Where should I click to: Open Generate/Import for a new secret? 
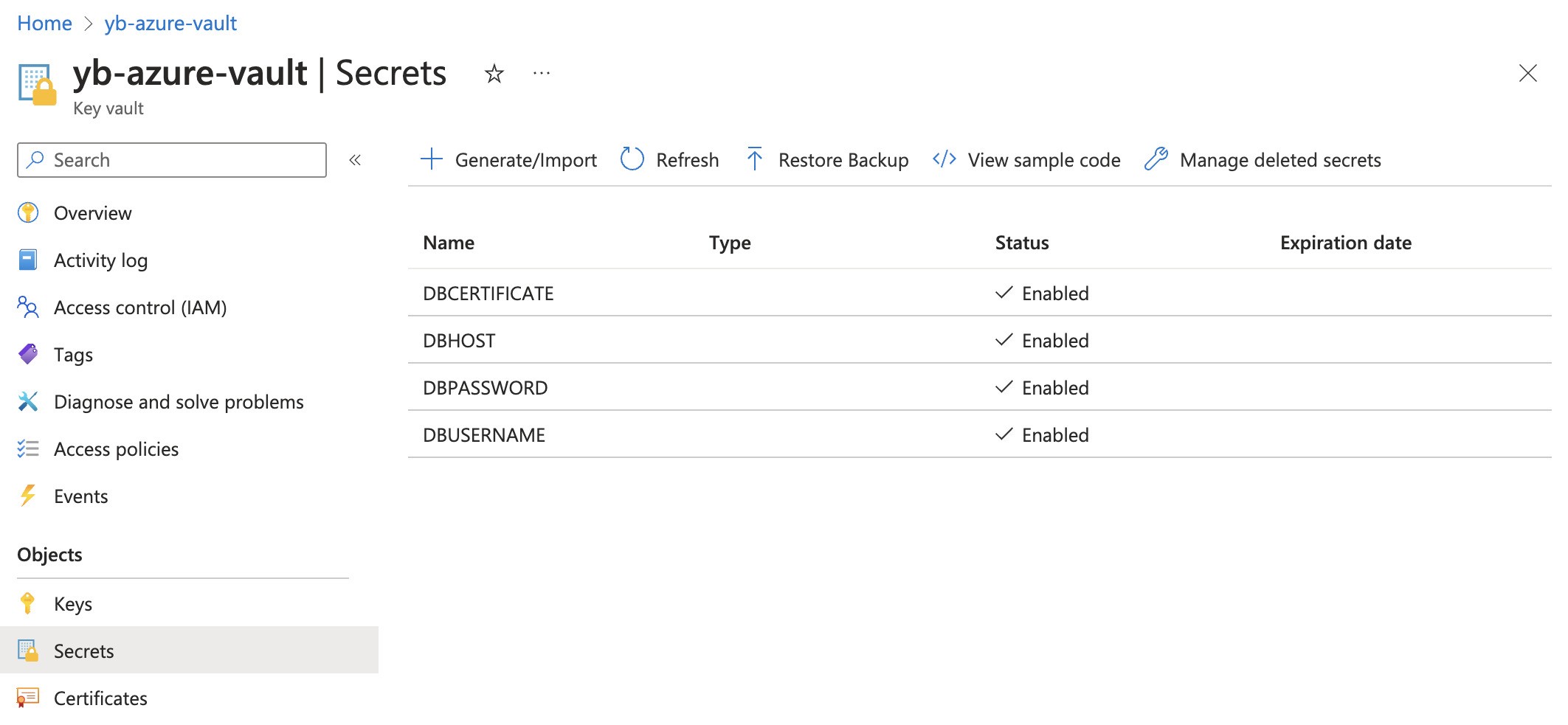509,159
